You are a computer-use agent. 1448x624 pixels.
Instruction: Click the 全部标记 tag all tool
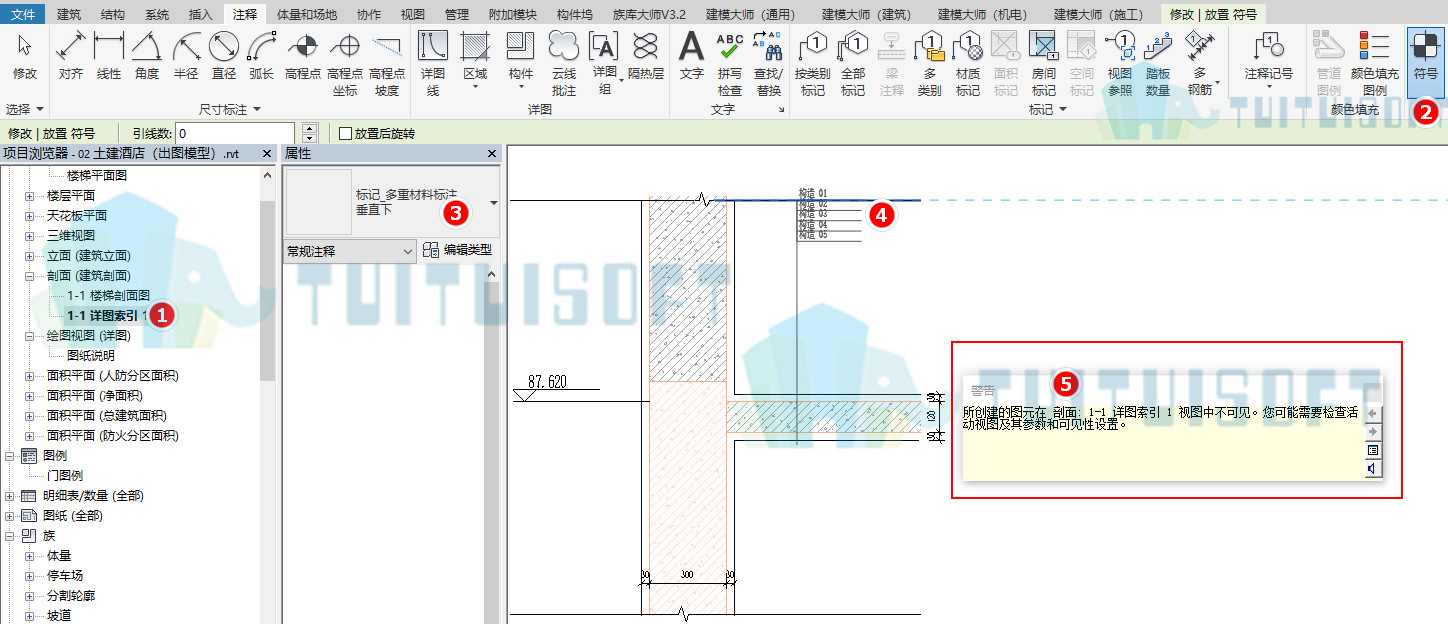pyautogui.click(x=853, y=63)
